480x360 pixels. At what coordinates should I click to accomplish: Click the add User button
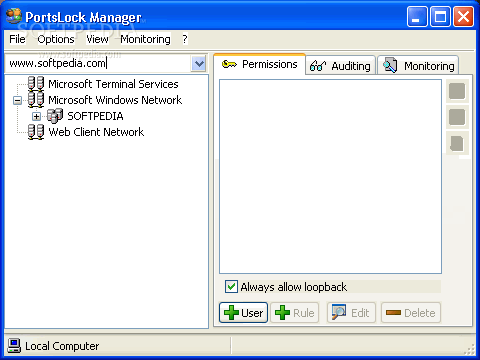point(243,312)
